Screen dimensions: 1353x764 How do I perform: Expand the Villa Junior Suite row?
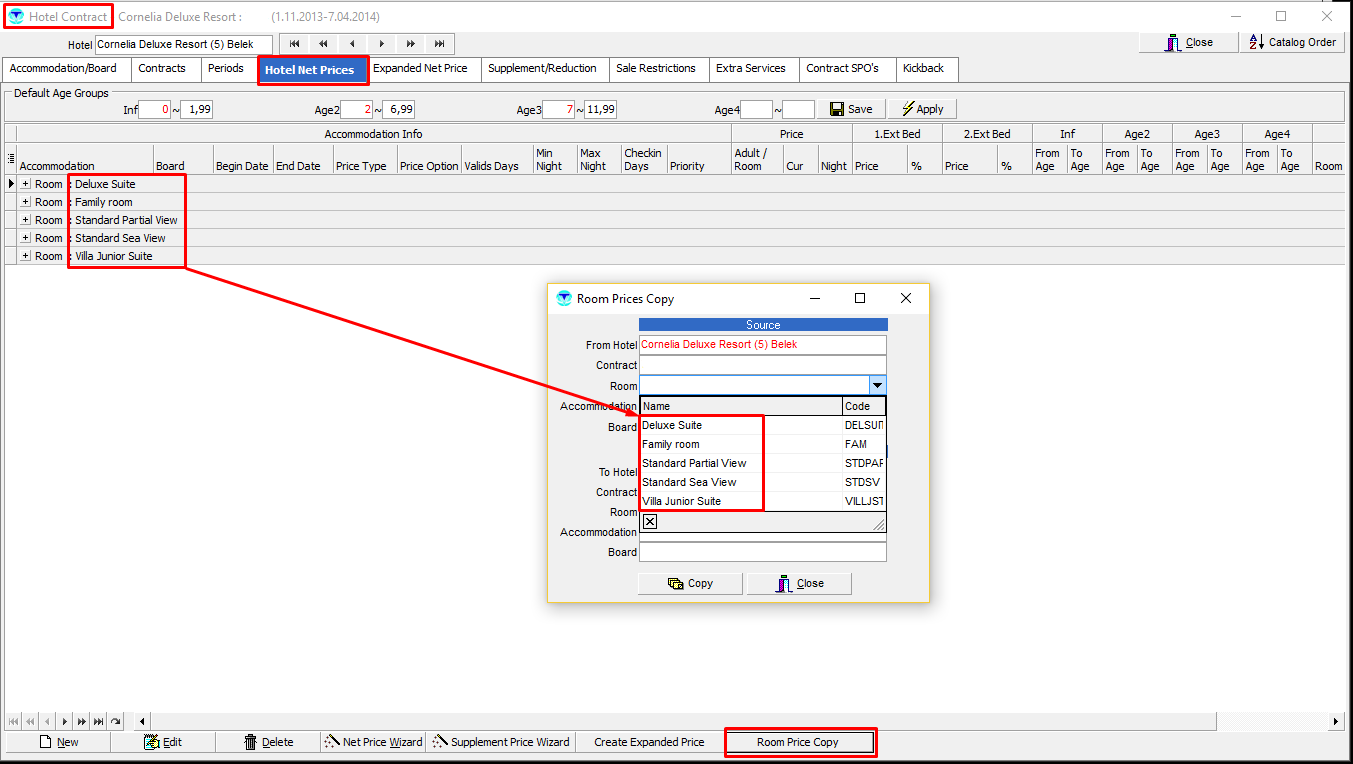coord(26,256)
